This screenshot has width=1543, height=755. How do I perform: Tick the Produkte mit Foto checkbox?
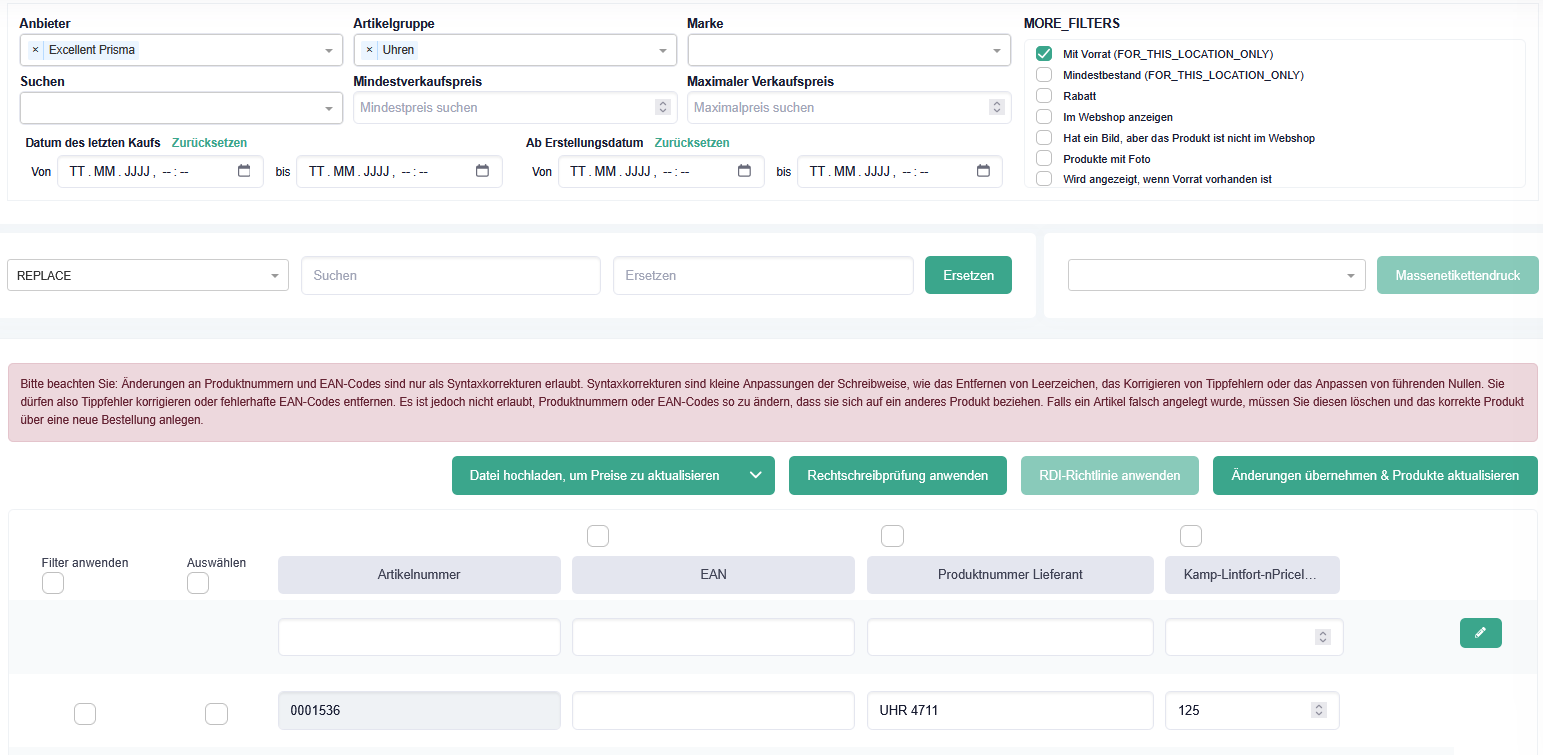[1044, 158]
